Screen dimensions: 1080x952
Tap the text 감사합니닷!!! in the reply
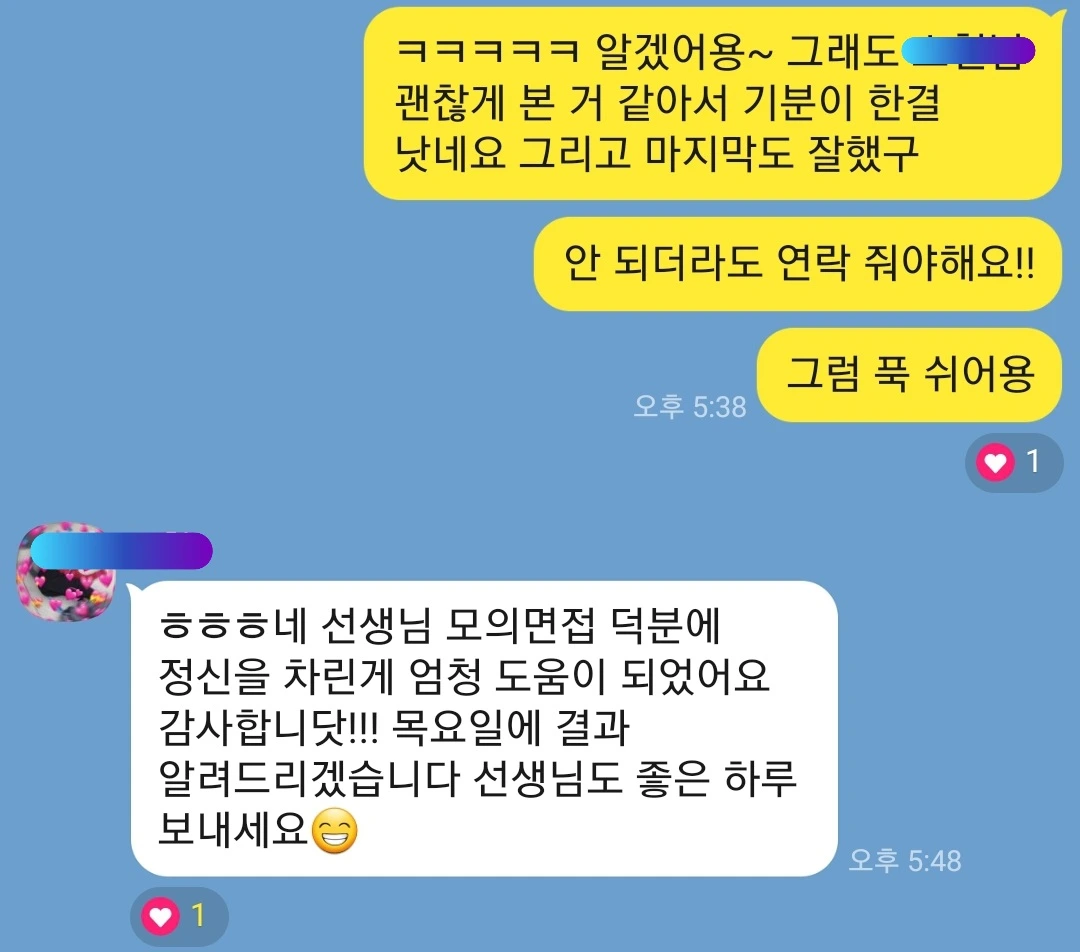point(269,727)
